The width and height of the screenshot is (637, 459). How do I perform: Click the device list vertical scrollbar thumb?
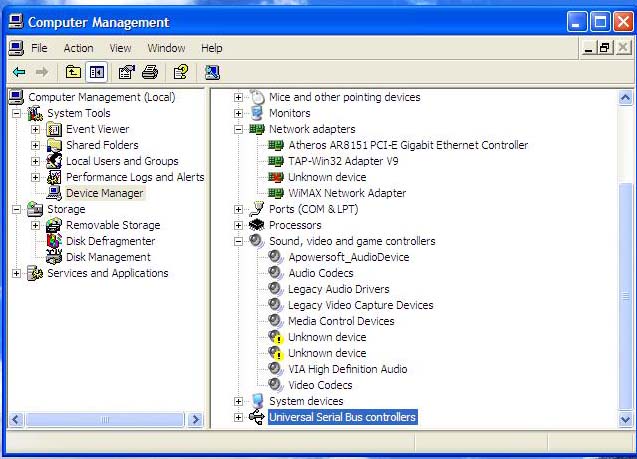tap(625, 297)
